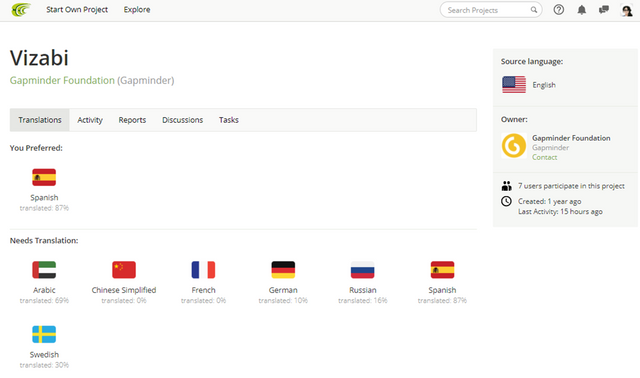Open the Arabic translation link

coord(44,290)
